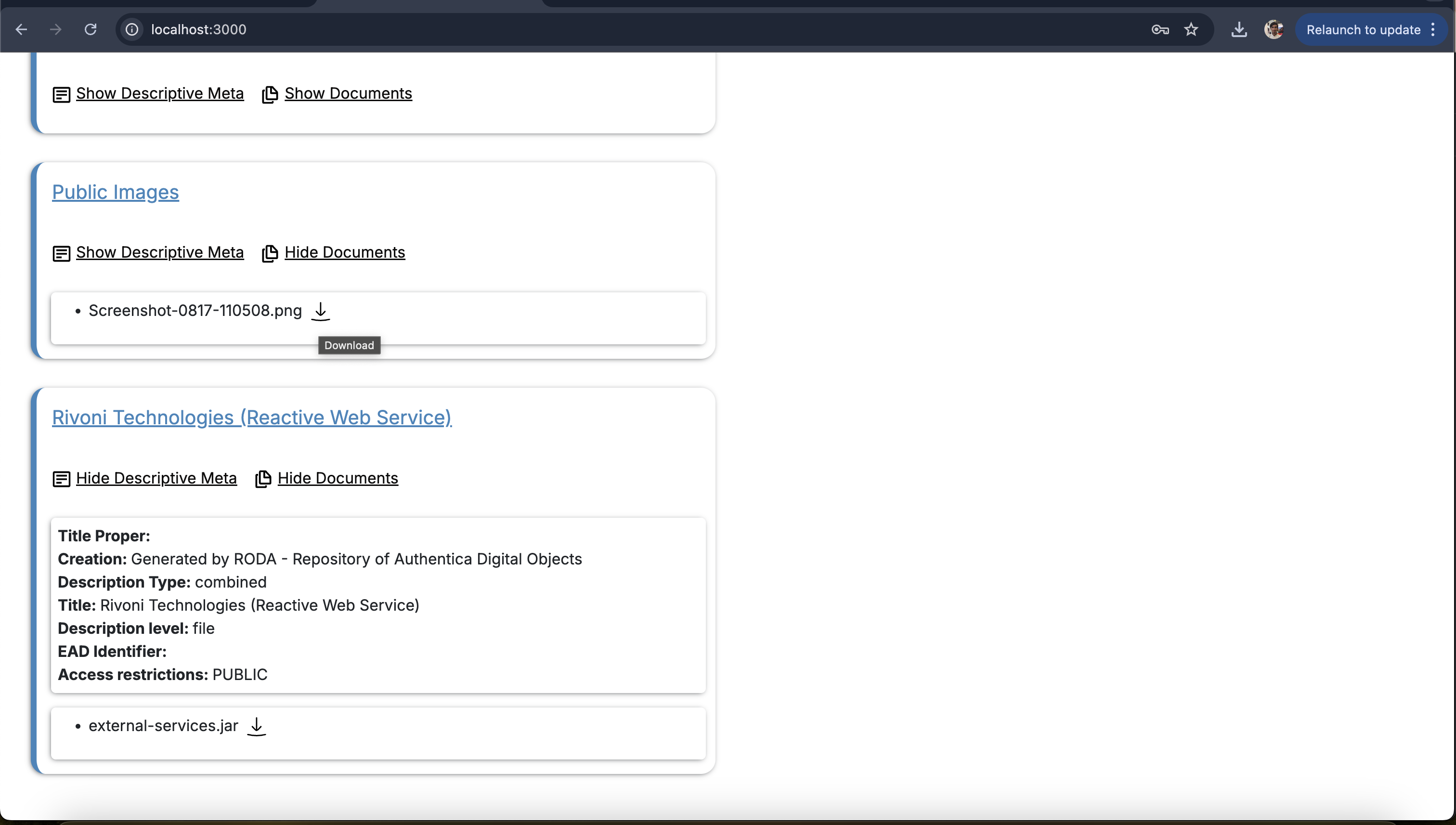Select Screenshot-0817-110508.png file name
Viewport: 1456px width, 825px height.
point(195,311)
